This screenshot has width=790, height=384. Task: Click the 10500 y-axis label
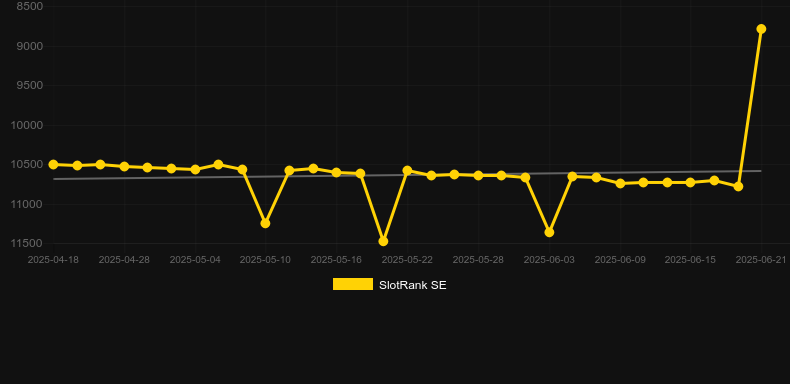click(x=27, y=165)
